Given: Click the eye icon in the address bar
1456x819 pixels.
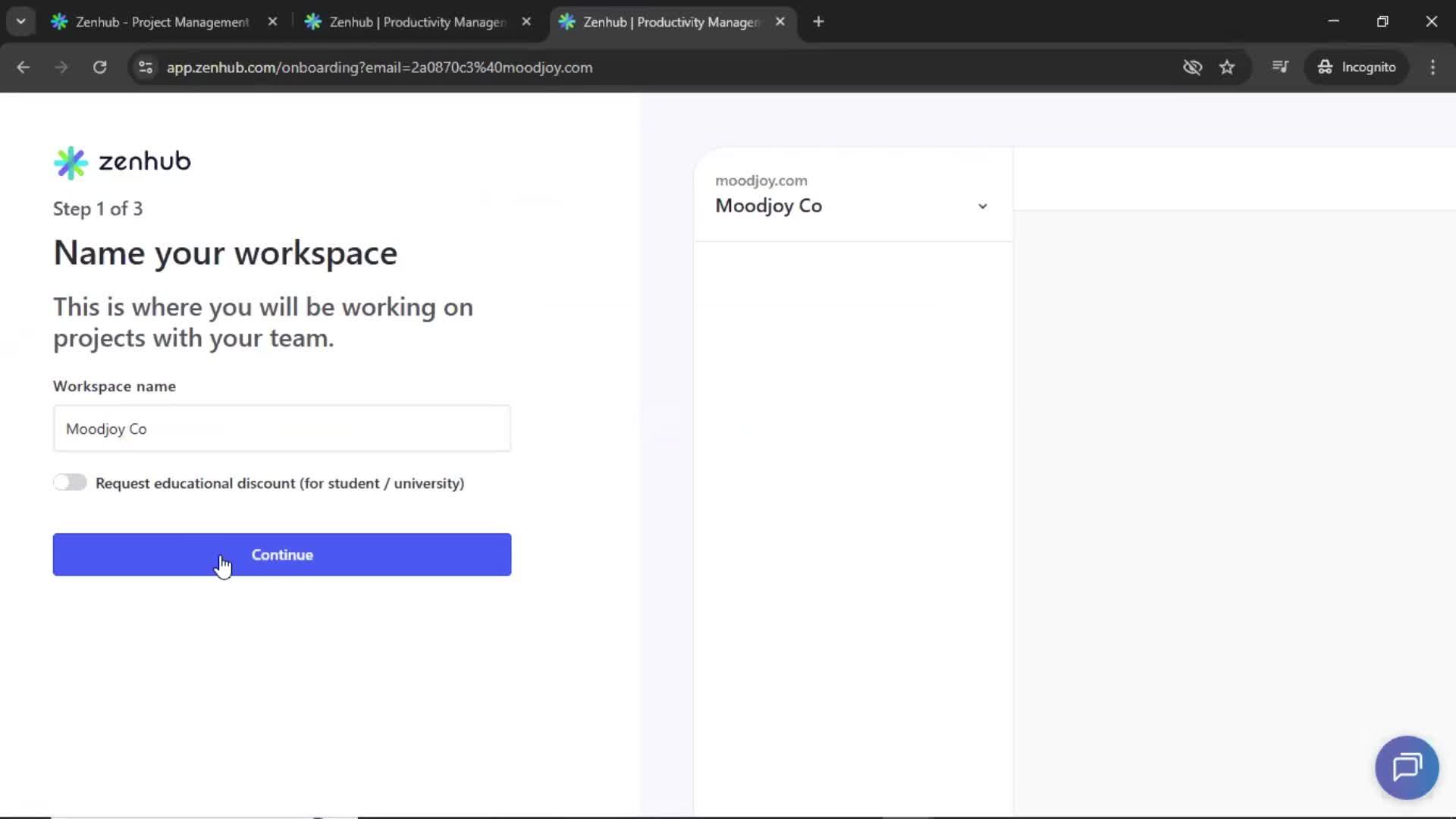Looking at the screenshot, I should coord(1192,67).
